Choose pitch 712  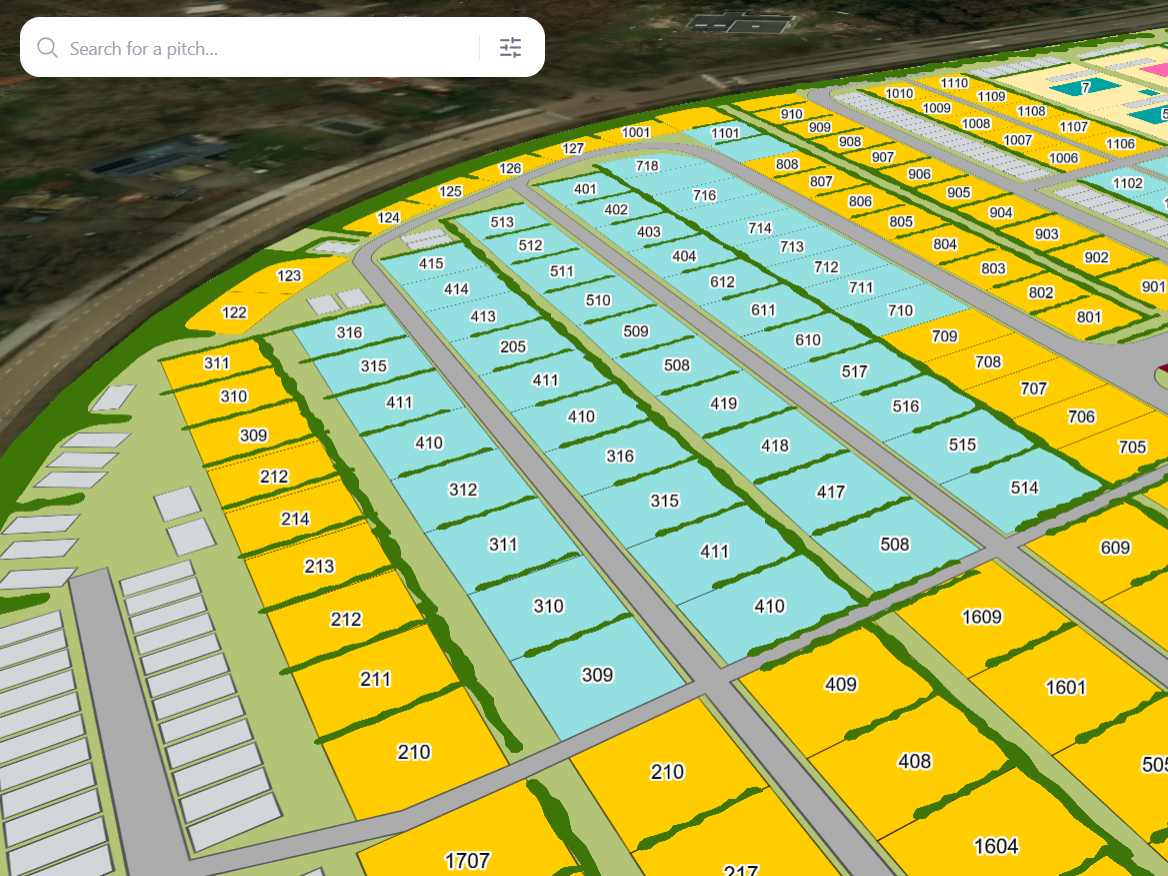826,267
